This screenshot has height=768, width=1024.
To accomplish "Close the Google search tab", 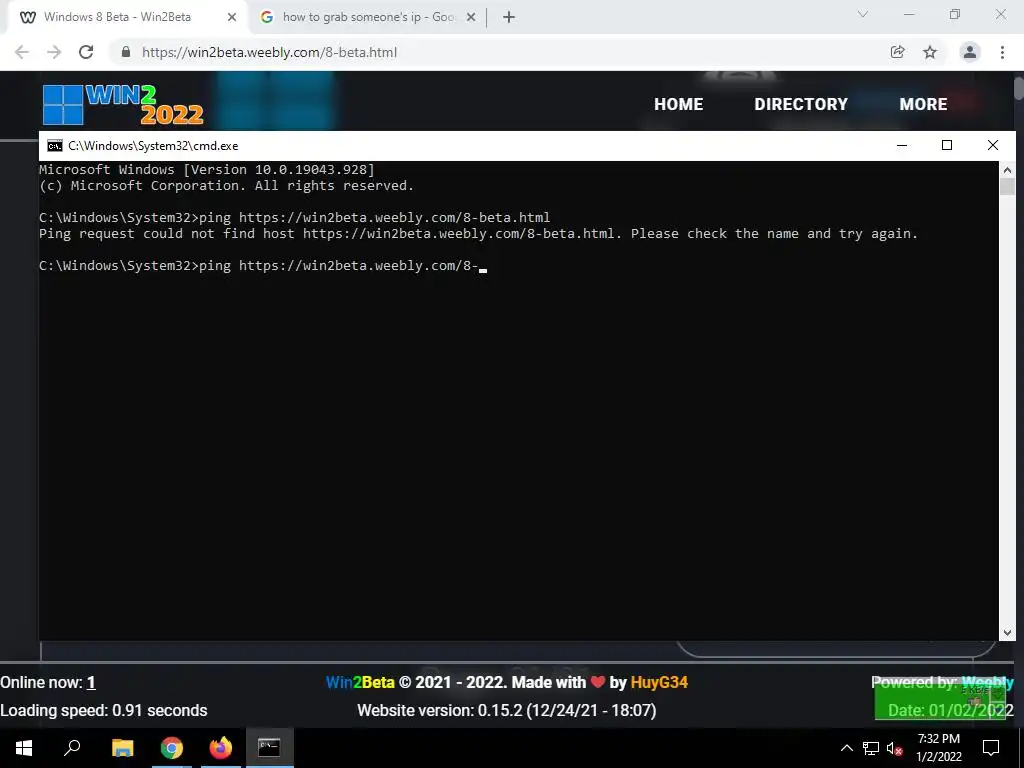I will pyautogui.click(x=471, y=17).
